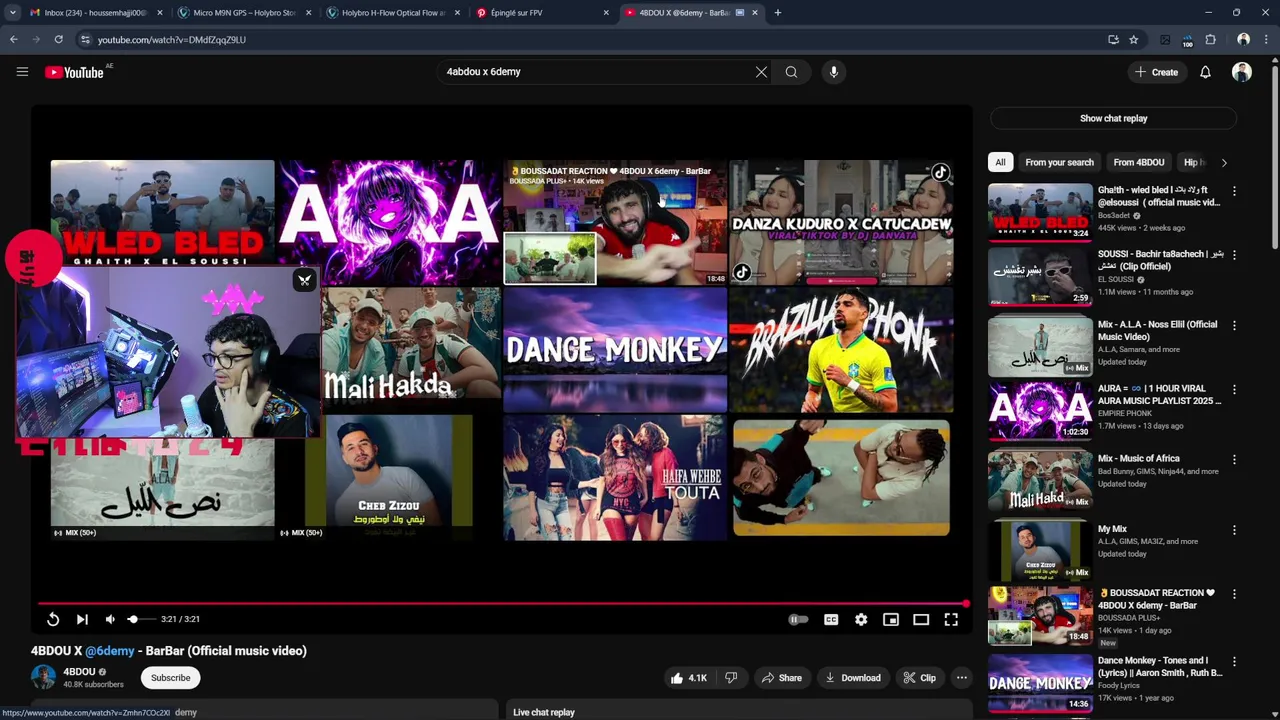Mute the video volume
The image size is (1280, 720).
click(x=110, y=620)
